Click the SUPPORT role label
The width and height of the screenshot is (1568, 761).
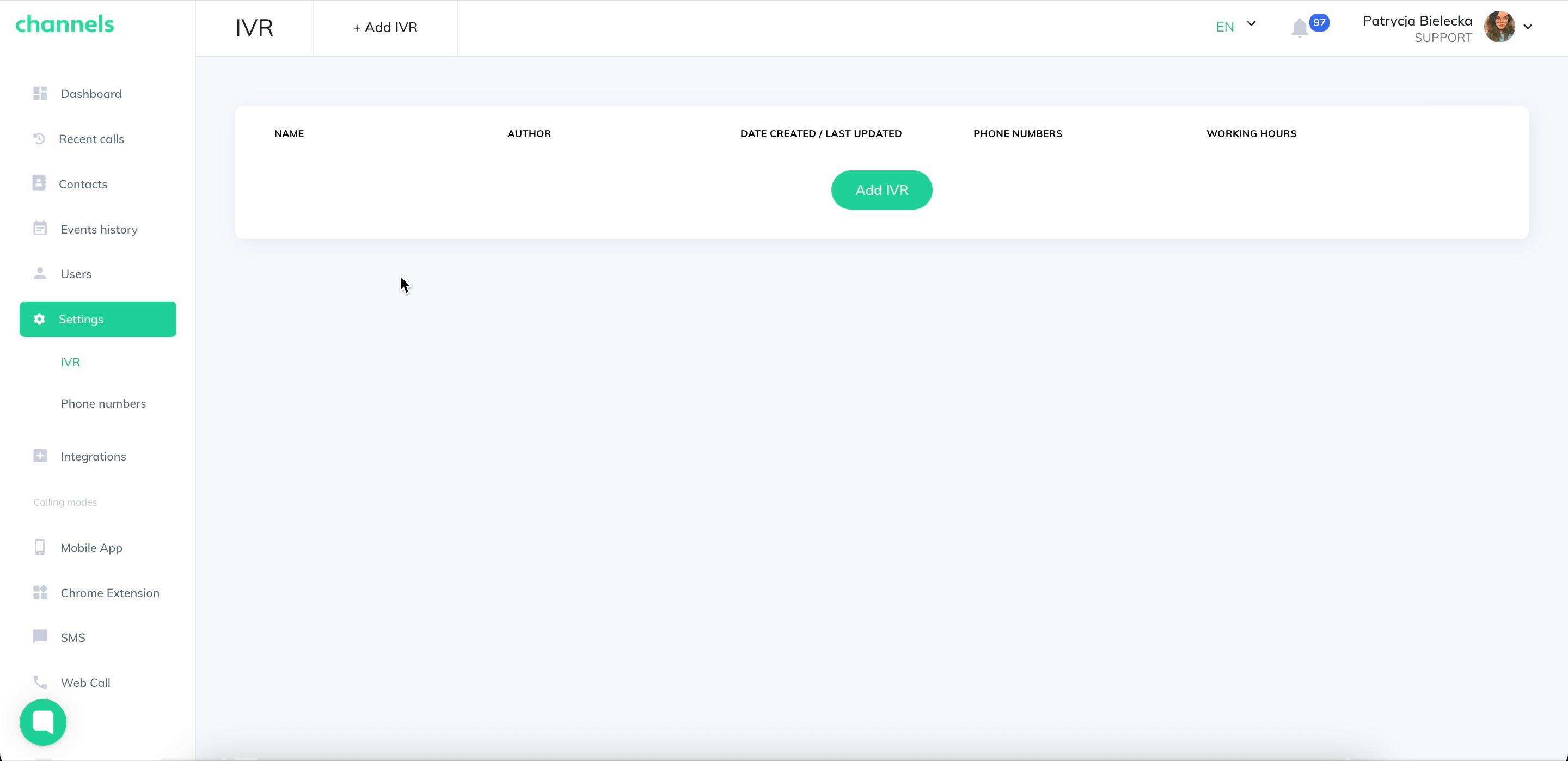1443,38
